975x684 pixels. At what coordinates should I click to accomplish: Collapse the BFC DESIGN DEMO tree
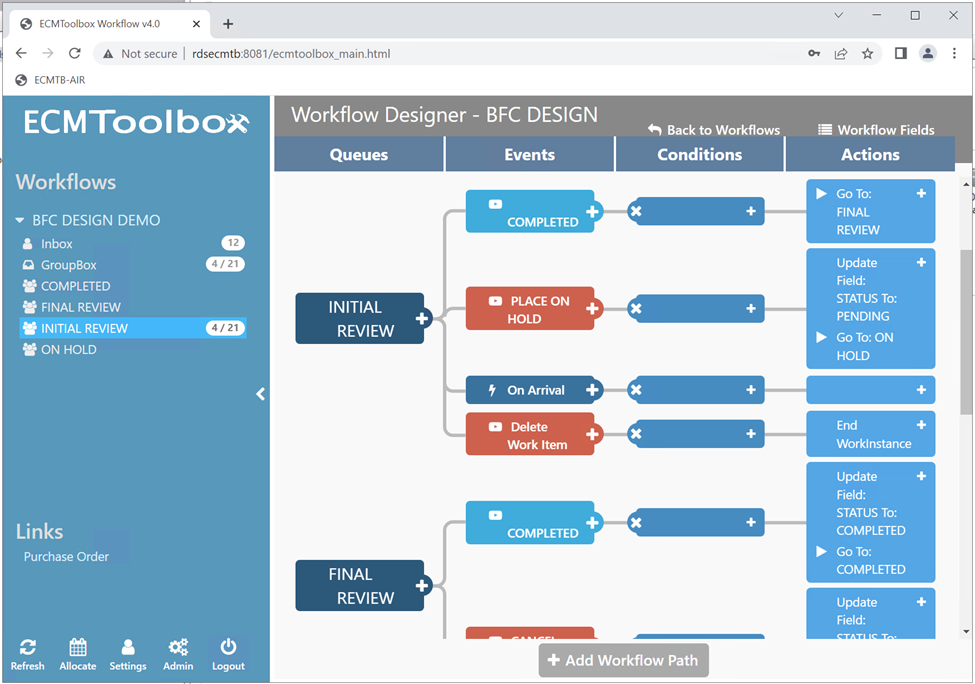click(20, 221)
